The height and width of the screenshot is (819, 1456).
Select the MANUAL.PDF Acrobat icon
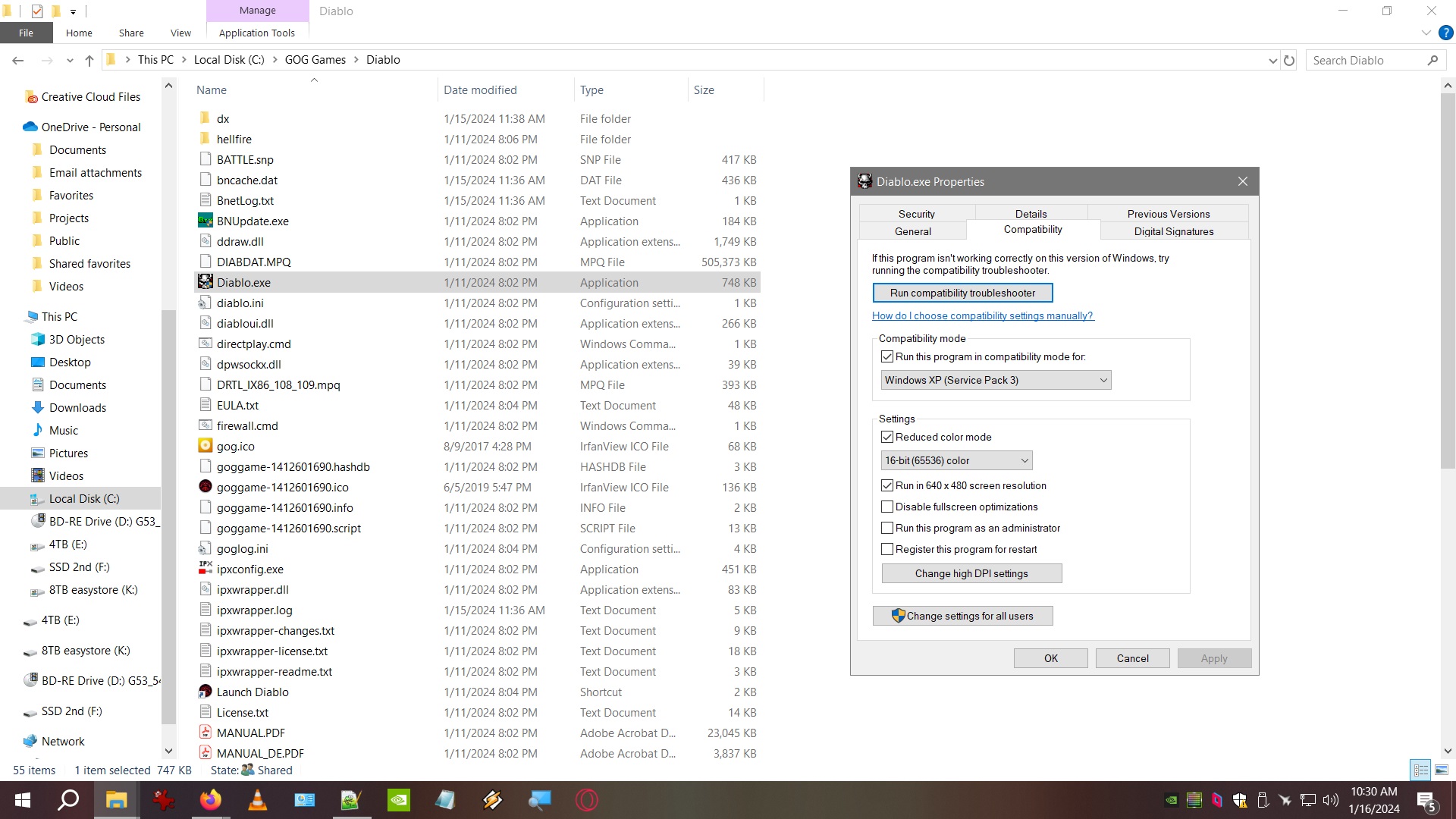tap(205, 733)
